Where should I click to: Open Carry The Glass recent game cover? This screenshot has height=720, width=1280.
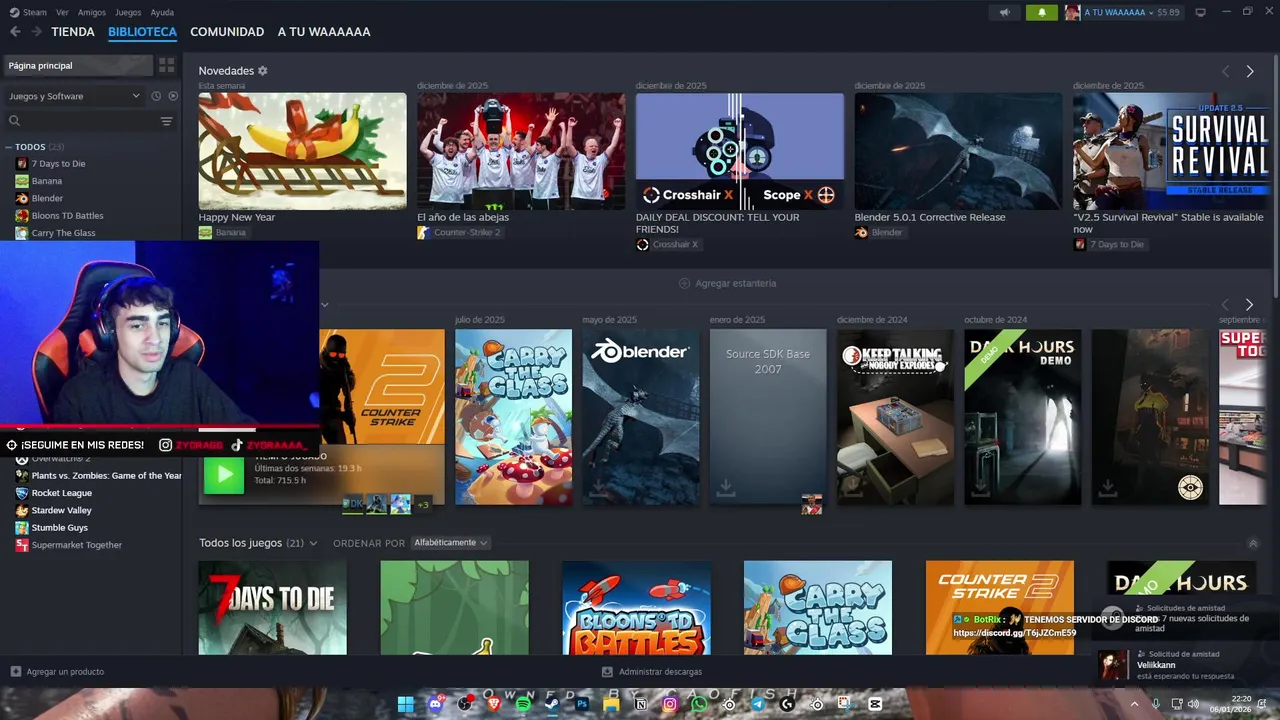click(x=513, y=417)
